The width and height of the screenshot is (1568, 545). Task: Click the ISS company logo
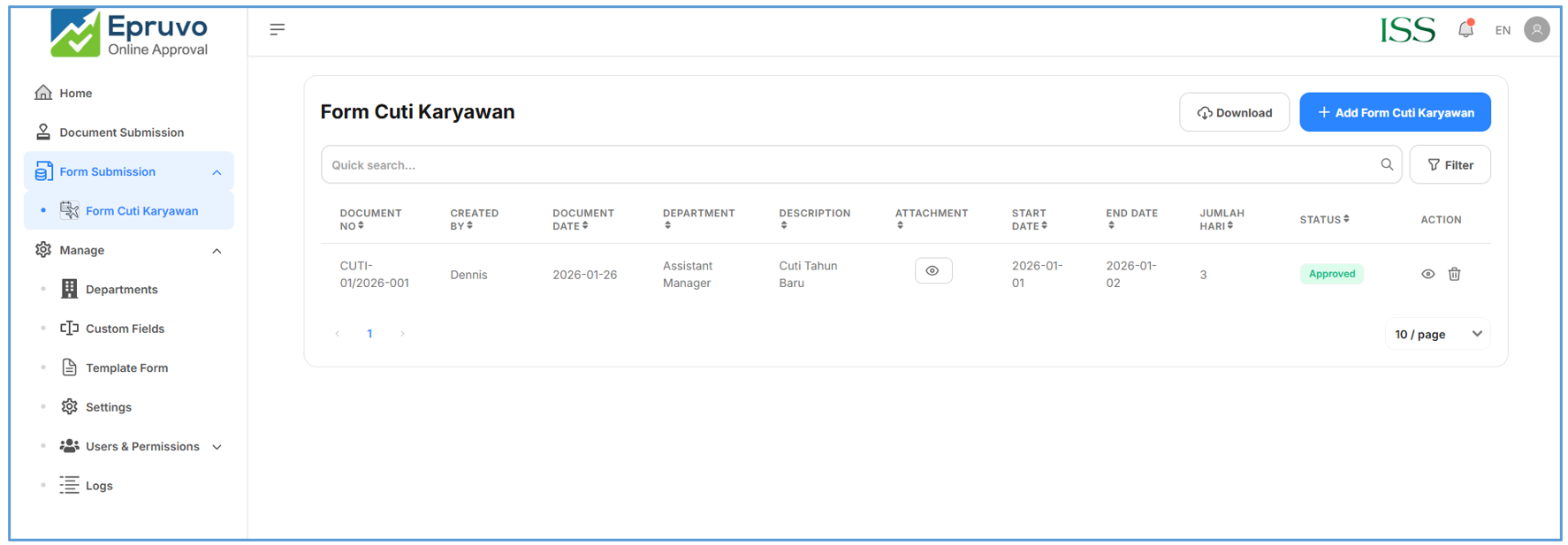tap(1407, 30)
